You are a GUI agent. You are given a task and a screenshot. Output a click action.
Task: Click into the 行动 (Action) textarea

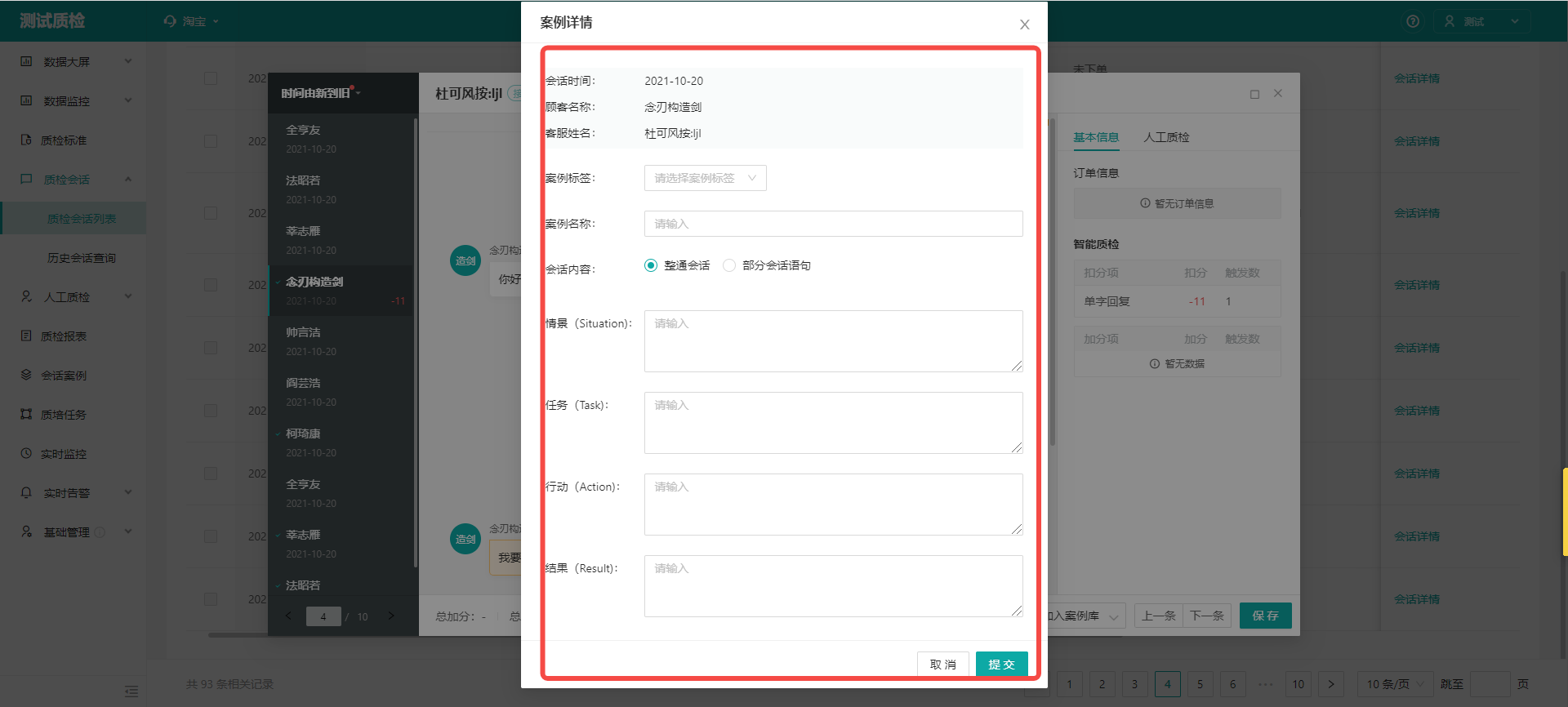tap(833, 505)
